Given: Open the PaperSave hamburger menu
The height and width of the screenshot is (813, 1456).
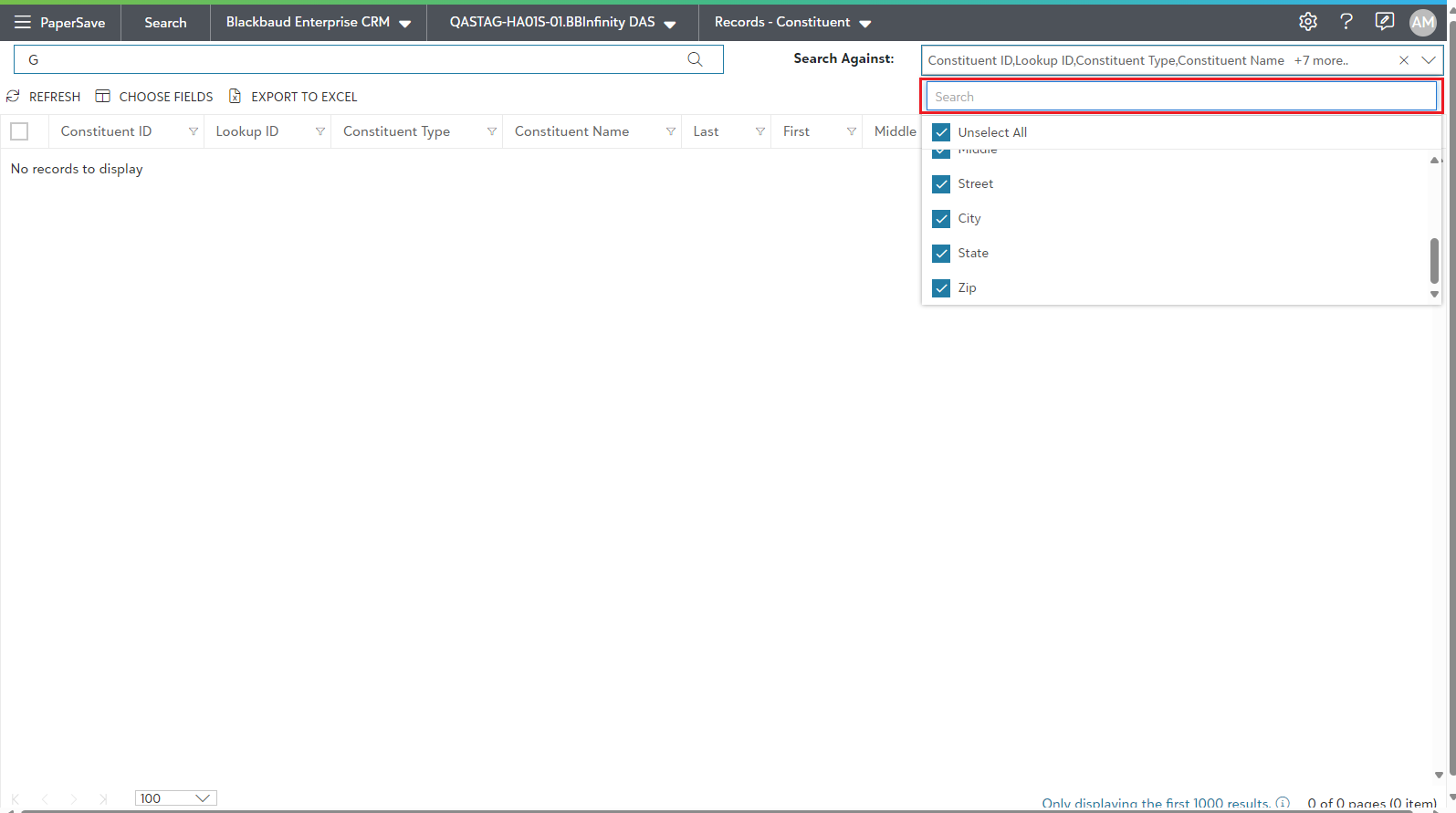Looking at the screenshot, I should (23, 22).
